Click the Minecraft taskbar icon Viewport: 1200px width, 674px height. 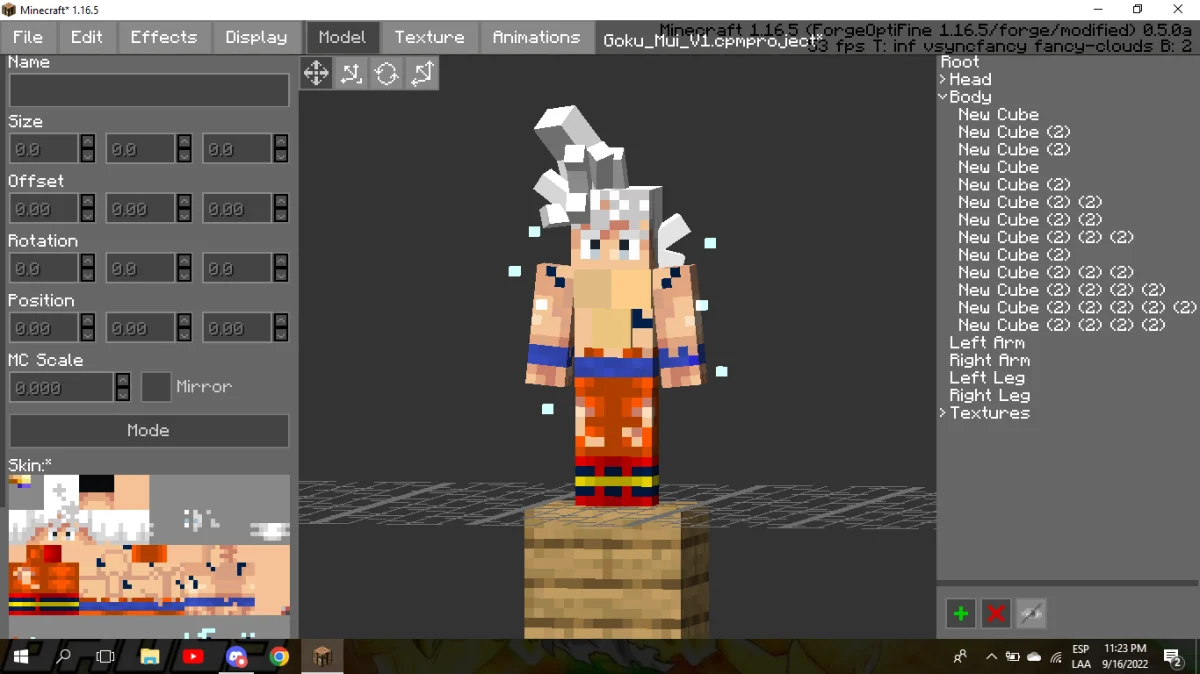(322, 657)
